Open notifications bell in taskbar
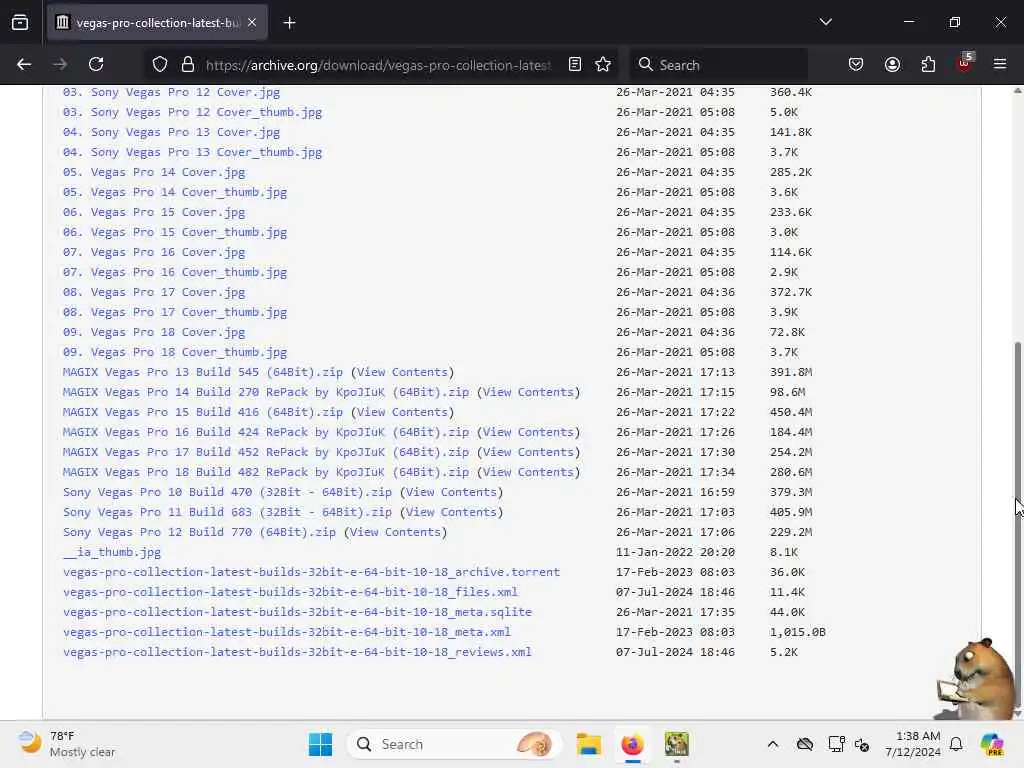Image resolution: width=1024 pixels, height=768 pixels. click(x=956, y=744)
